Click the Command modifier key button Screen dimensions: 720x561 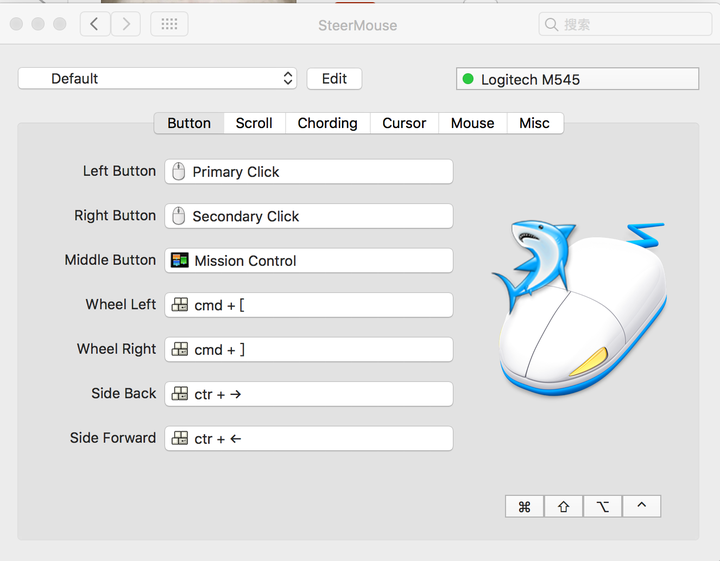(x=524, y=506)
